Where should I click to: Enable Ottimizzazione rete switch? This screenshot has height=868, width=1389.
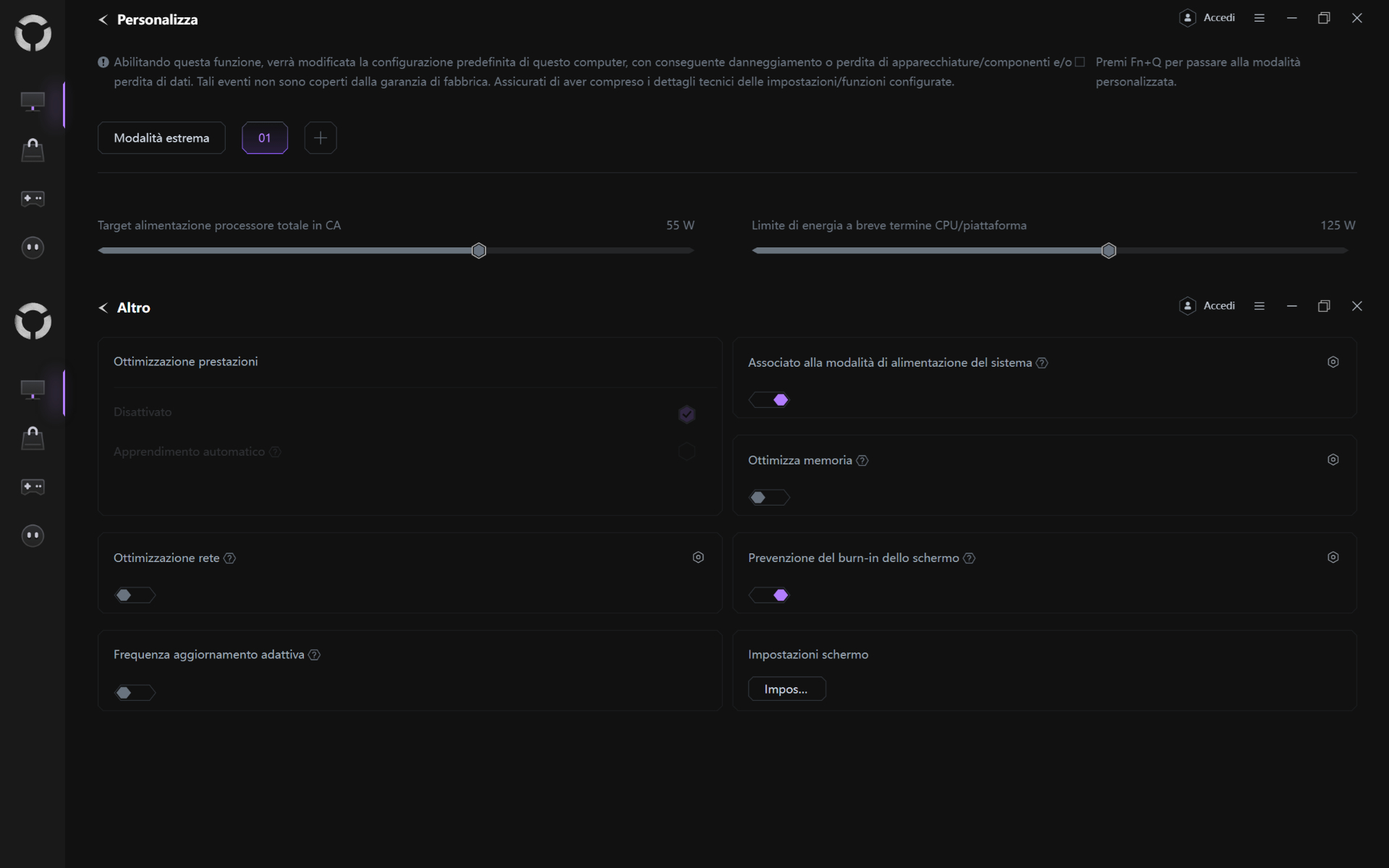(x=135, y=595)
